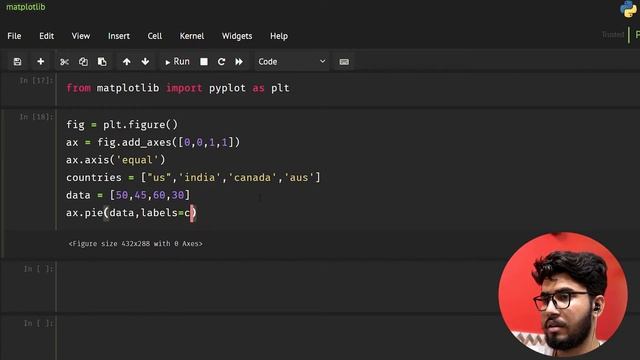Click the matplotlib notebook title
640x360 pixels.
(26, 7)
